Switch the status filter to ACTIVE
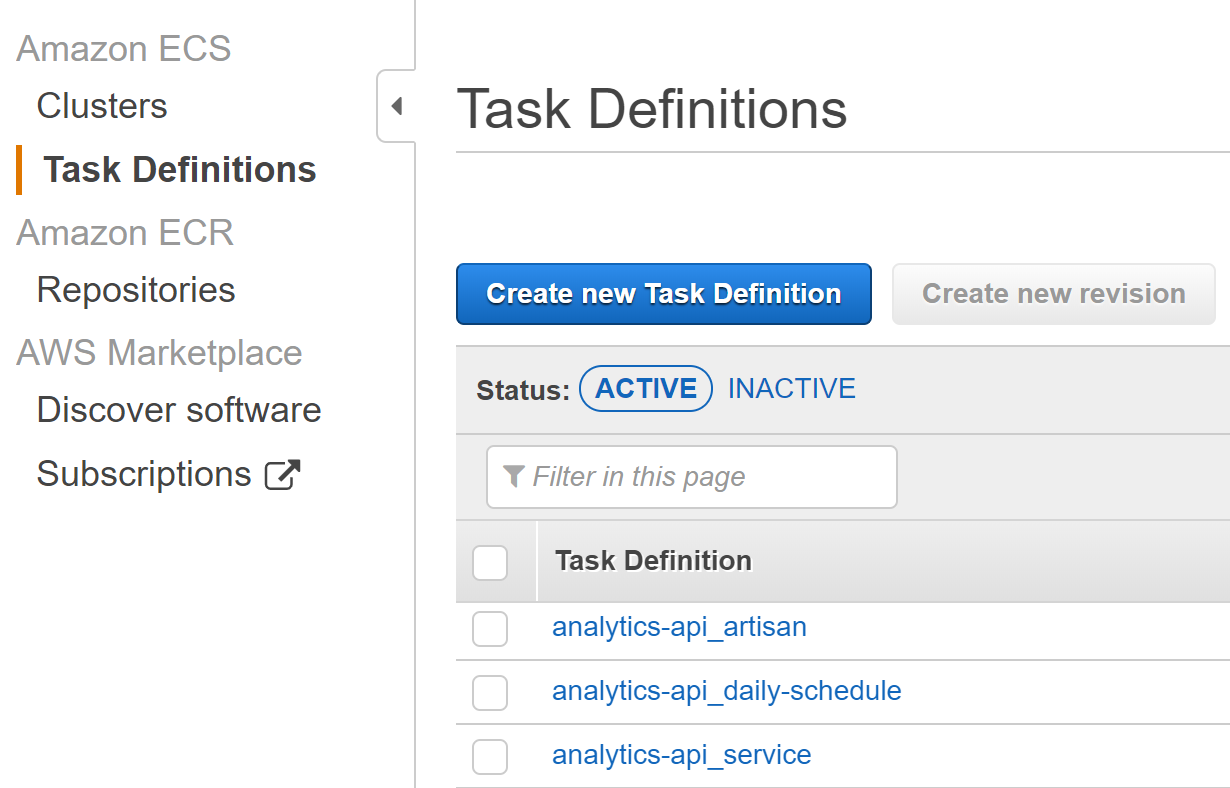Viewport: 1230px width, 788px height. click(x=646, y=389)
